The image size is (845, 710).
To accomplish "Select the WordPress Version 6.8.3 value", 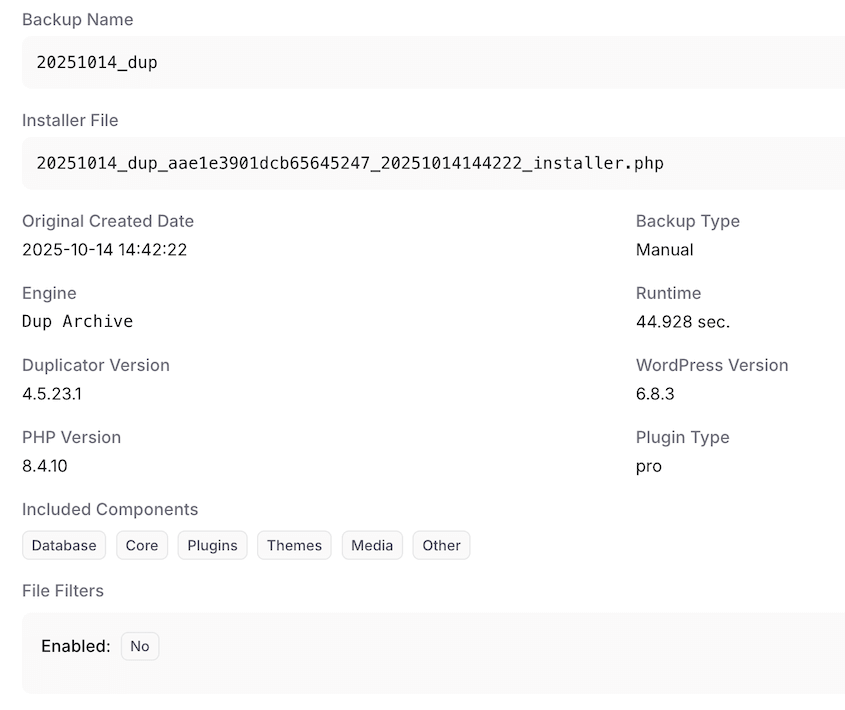I will pyautogui.click(x=654, y=393).
